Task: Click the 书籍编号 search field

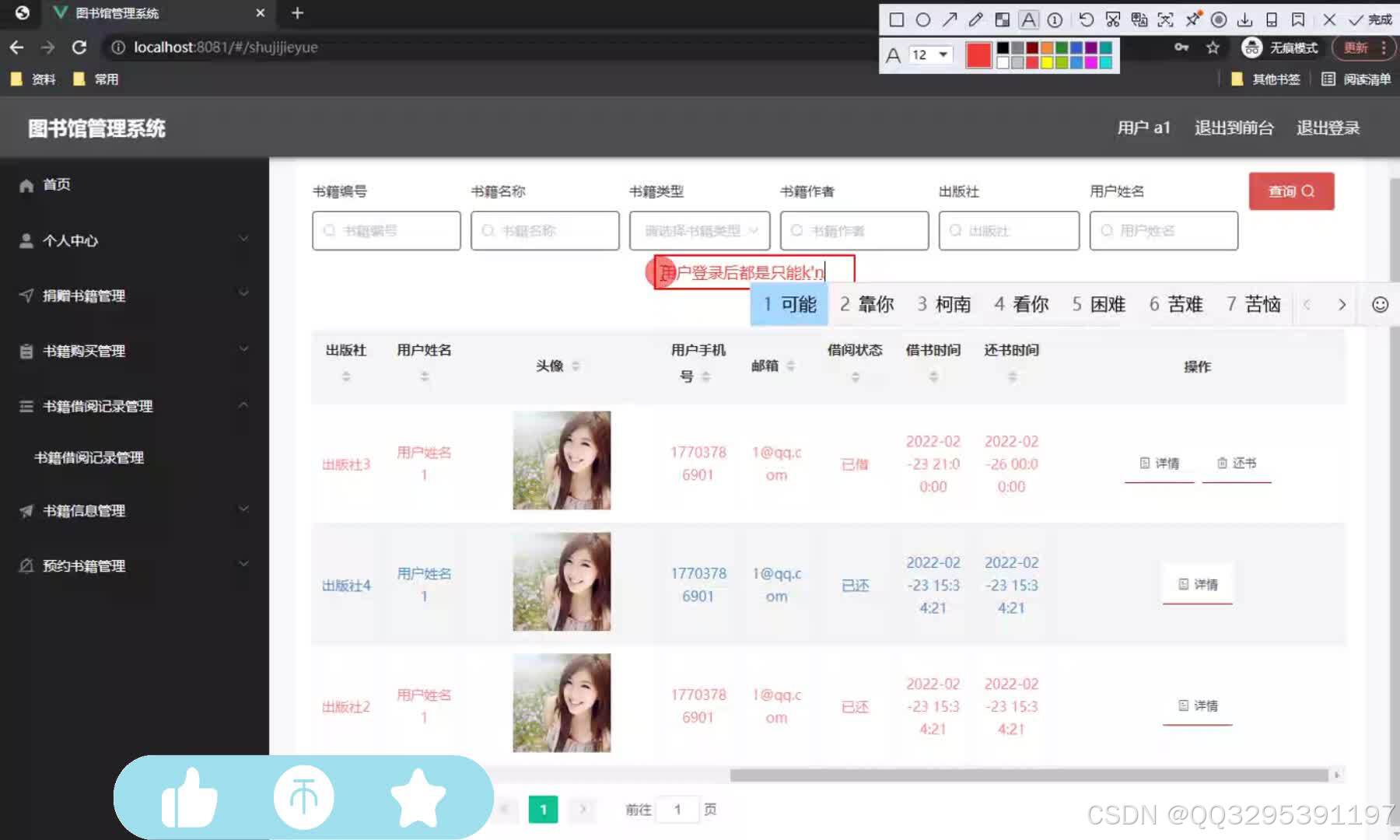Action: pos(387,231)
